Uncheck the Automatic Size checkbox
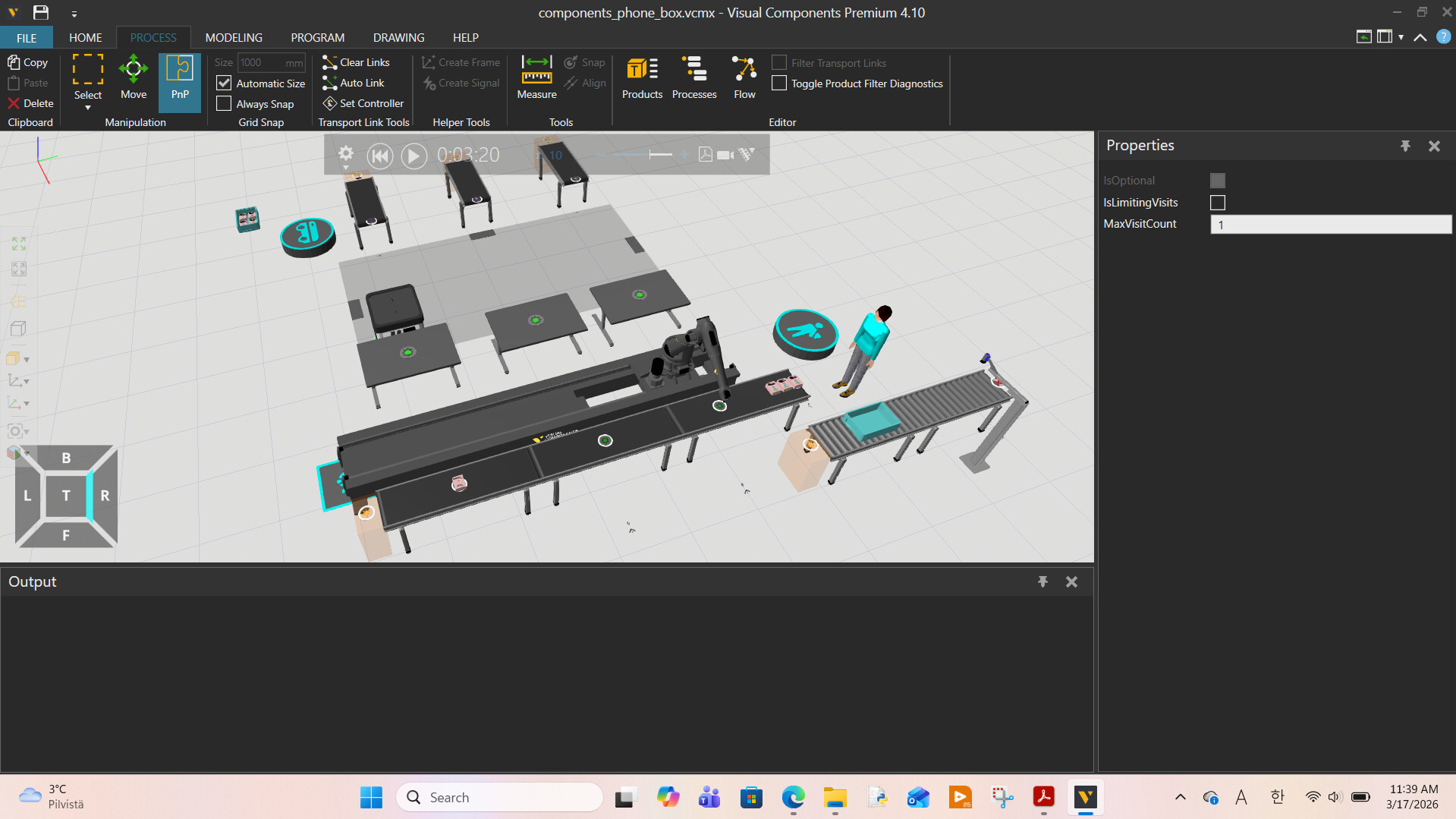The width and height of the screenshot is (1456, 819). click(x=224, y=83)
